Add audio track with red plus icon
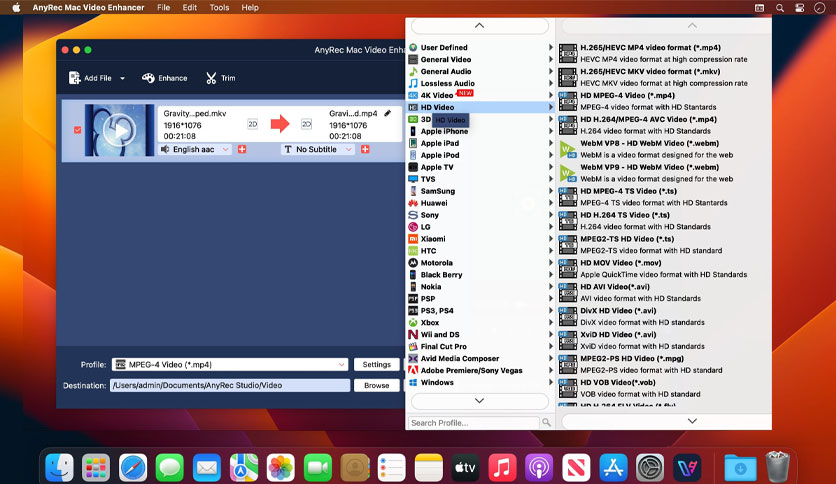 pyautogui.click(x=242, y=149)
